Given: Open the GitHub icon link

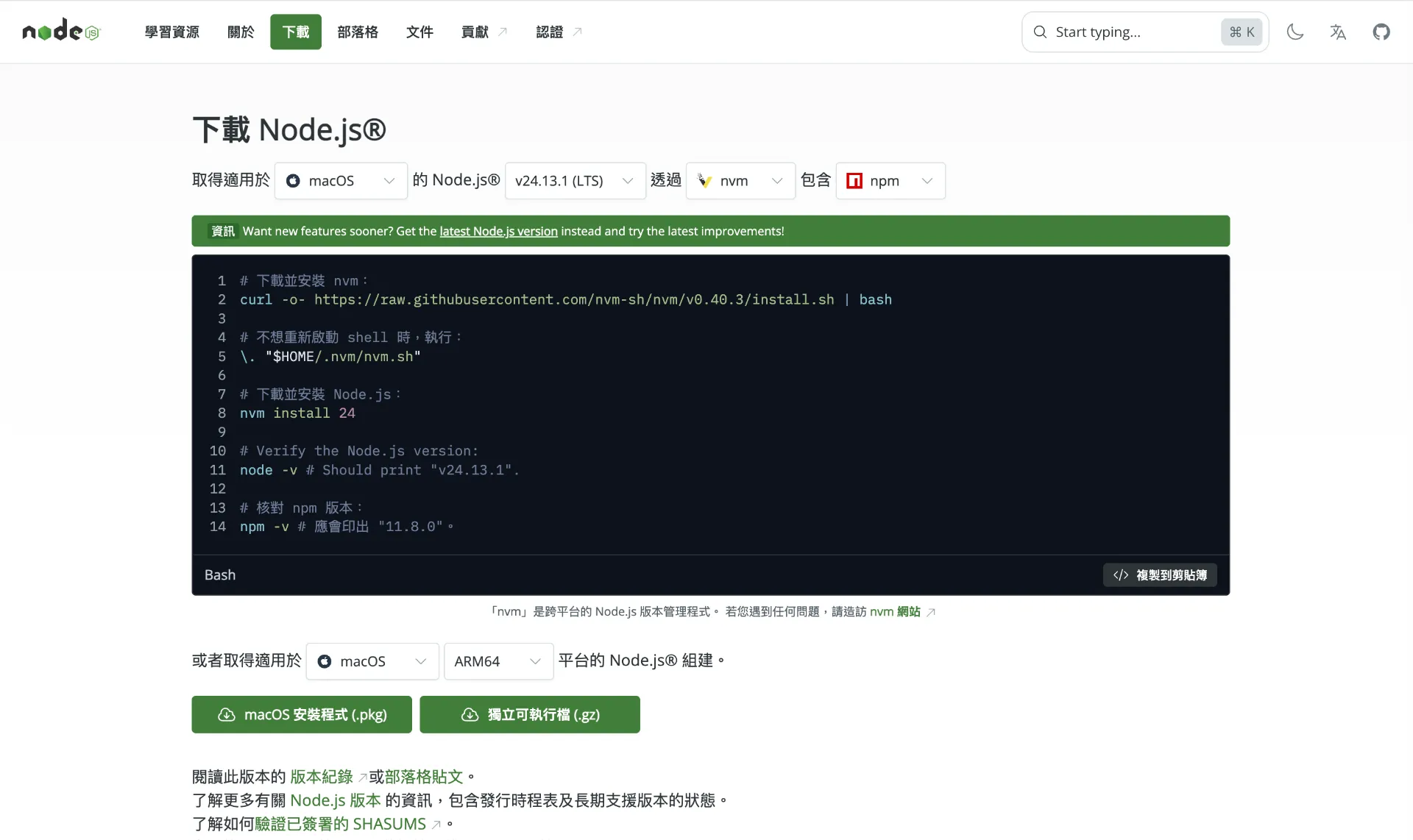Looking at the screenshot, I should point(1381,32).
